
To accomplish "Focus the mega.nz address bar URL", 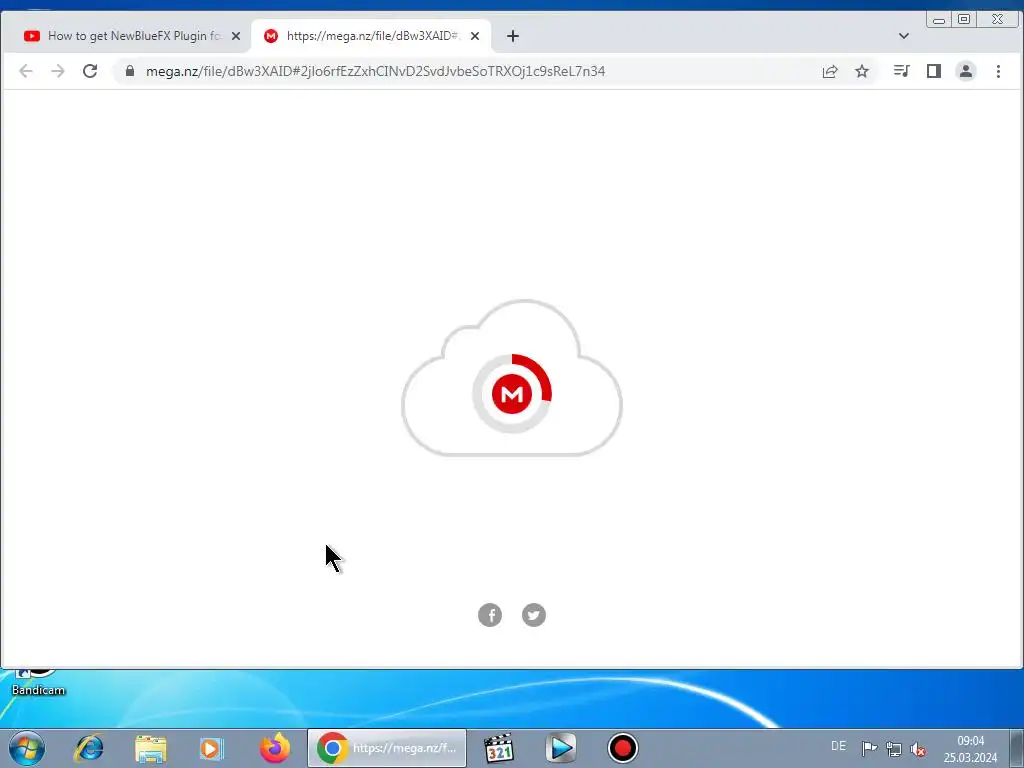I will coord(376,71).
